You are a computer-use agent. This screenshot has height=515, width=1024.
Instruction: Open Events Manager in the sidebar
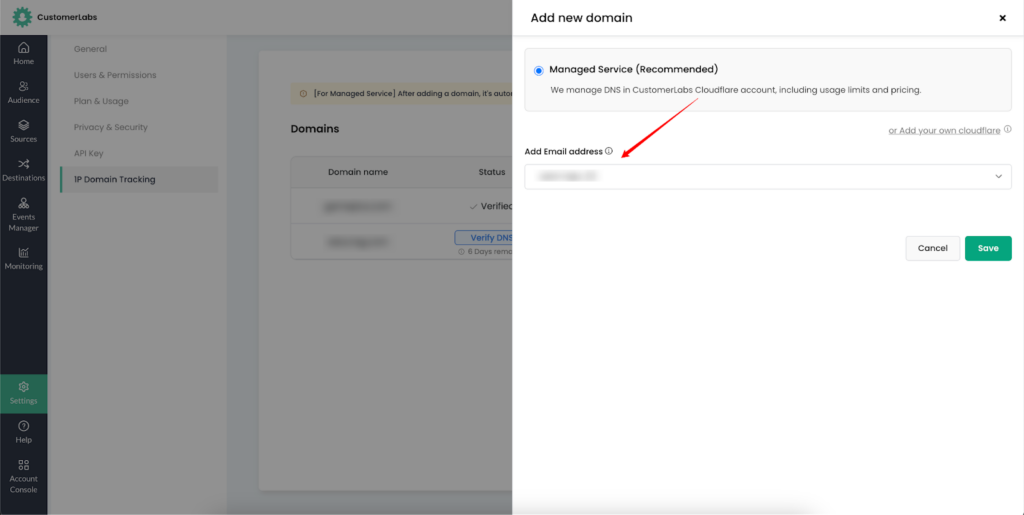click(24, 215)
